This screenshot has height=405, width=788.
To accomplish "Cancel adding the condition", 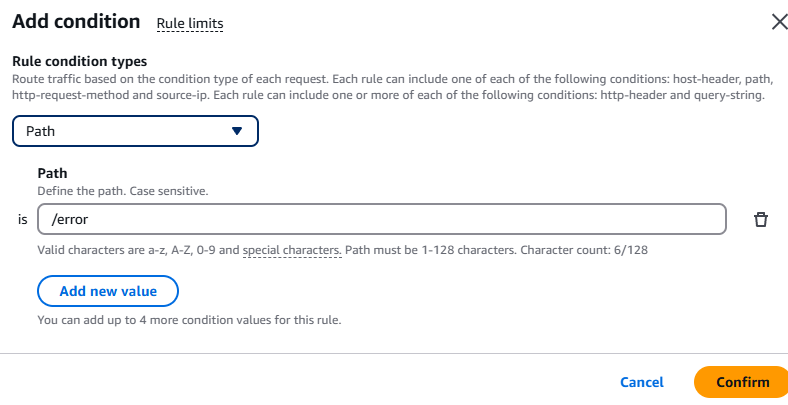I will 642,382.
